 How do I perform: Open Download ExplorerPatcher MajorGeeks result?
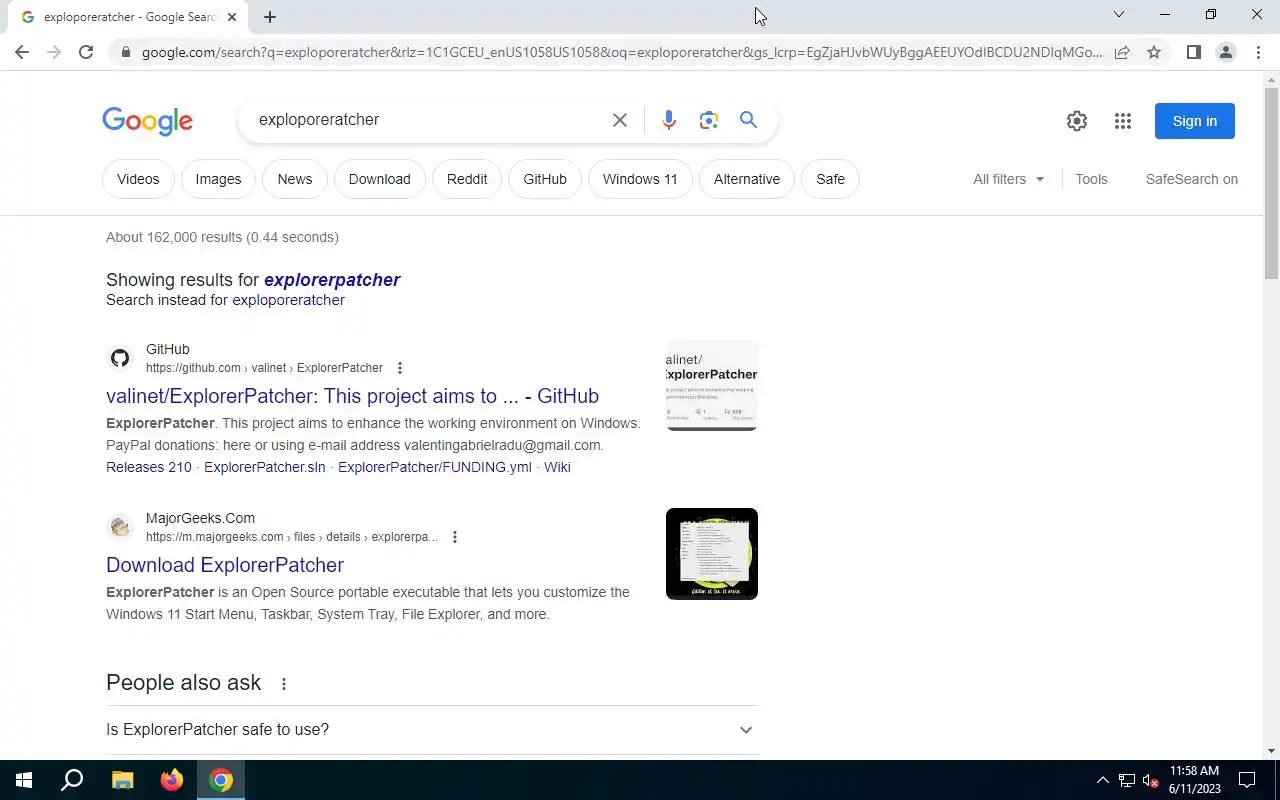pyautogui.click(x=225, y=565)
